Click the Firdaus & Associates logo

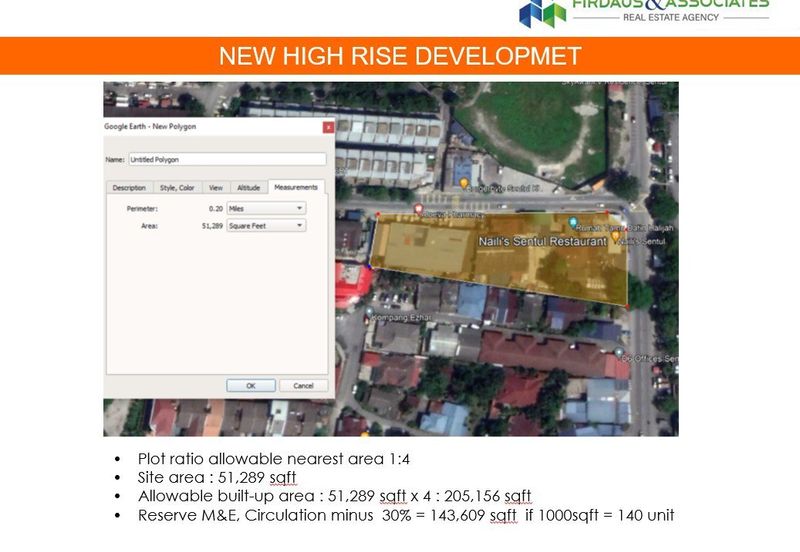tap(543, 13)
